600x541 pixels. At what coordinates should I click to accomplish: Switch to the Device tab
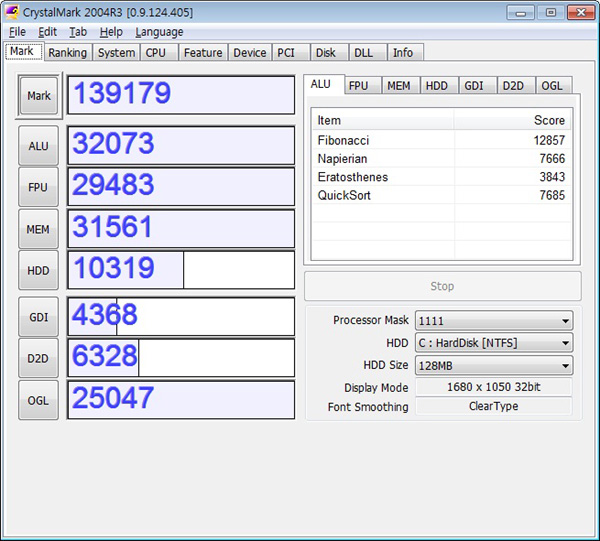pos(250,52)
